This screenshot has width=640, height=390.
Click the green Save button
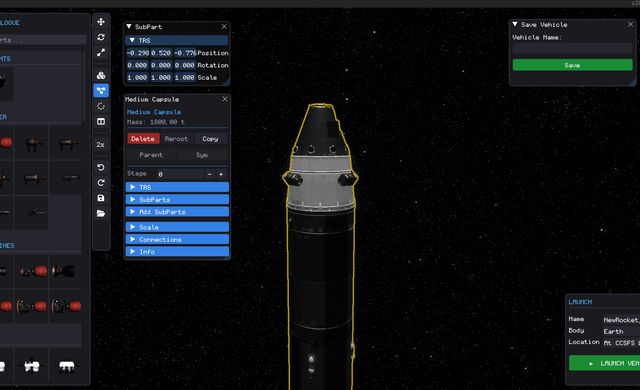pos(573,65)
